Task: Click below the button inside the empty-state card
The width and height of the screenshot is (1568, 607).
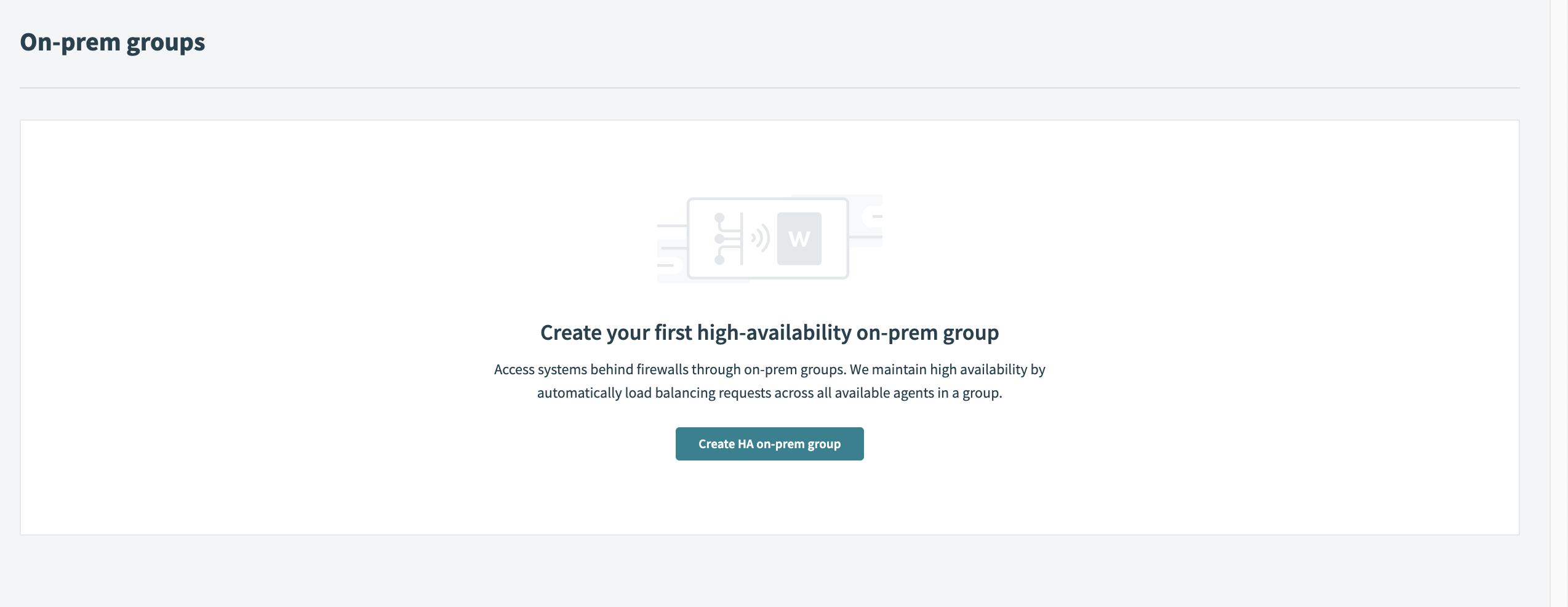Action: point(769,499)
